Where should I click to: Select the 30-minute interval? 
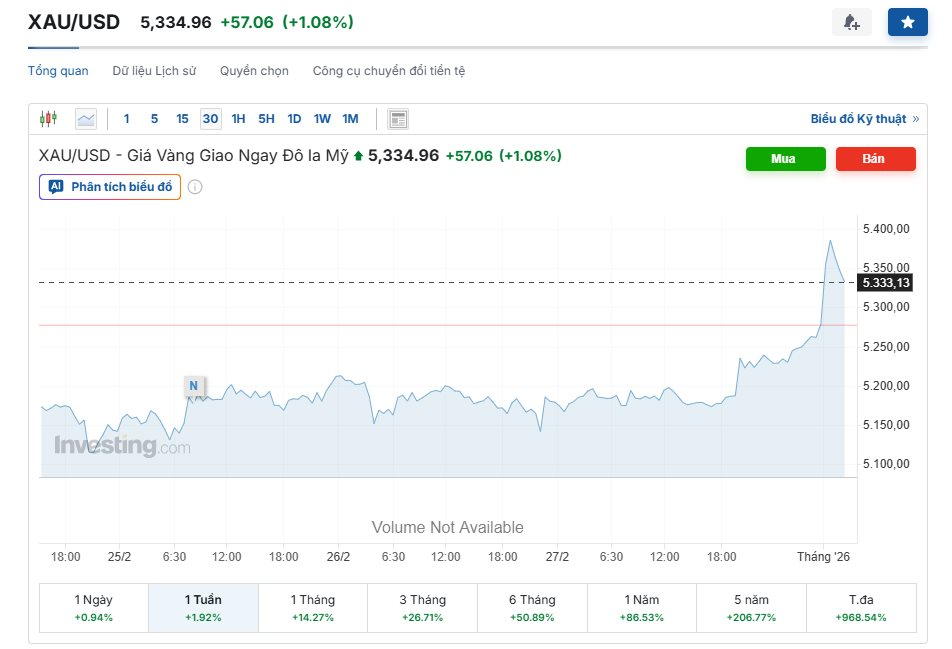click(x=210, y=119)
